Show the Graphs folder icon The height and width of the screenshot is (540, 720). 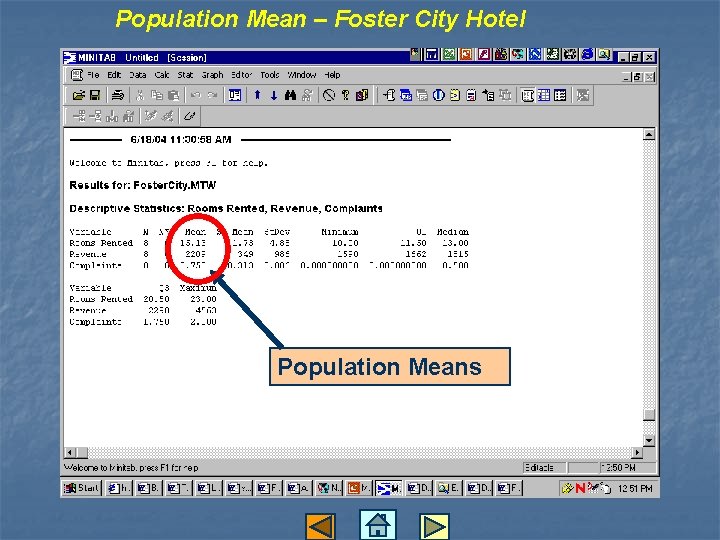coord(422,96)
